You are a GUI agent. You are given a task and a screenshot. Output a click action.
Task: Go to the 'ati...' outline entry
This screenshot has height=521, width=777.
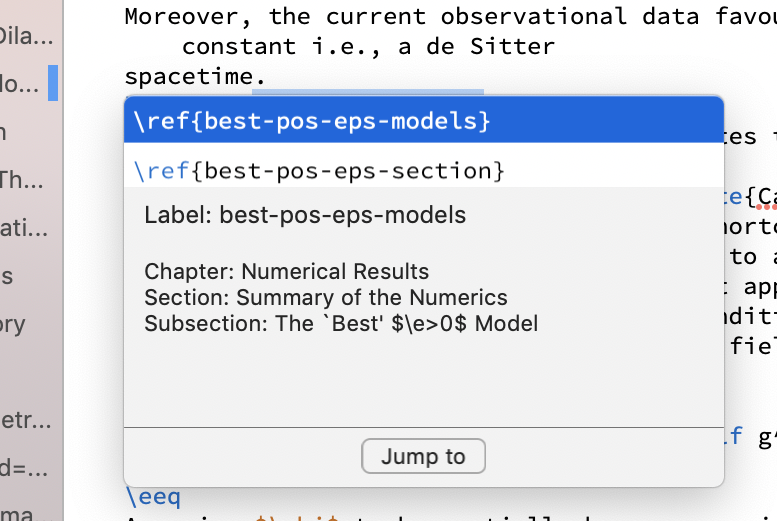pyautogui.click(x=22, y=228)
